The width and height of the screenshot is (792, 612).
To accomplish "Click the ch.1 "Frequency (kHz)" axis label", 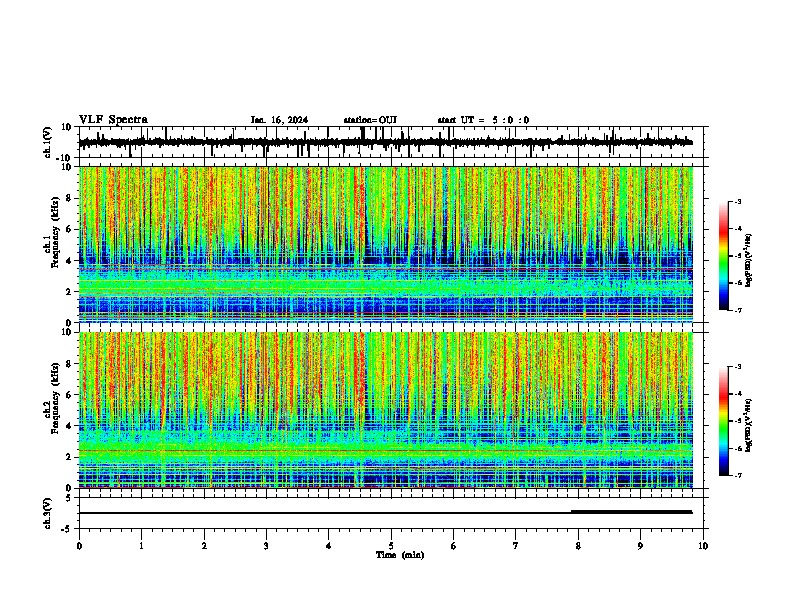I will point(55,233).
